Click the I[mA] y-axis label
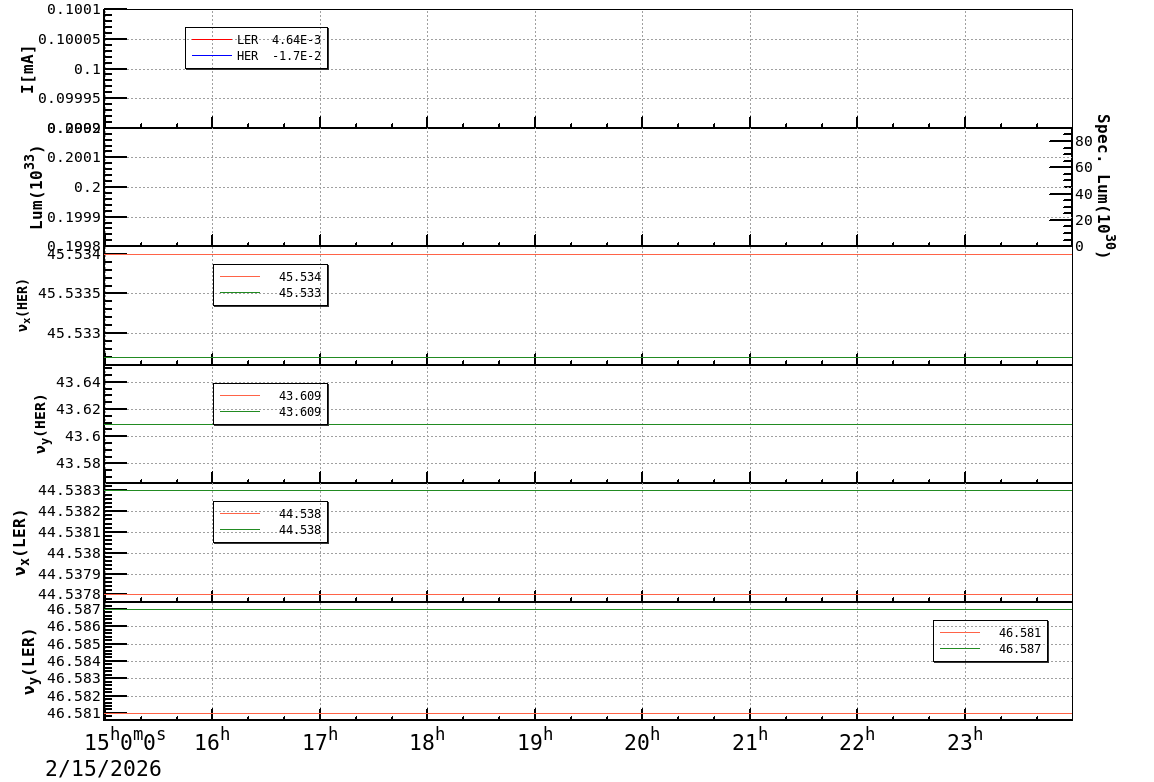Screen dimensions: 1154x782 (28, 69)
